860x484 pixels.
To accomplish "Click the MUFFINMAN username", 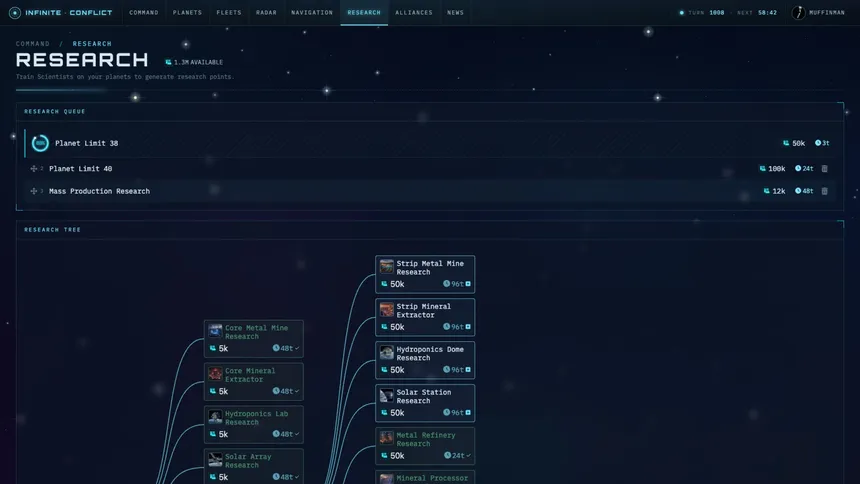I will coord(827,13).
